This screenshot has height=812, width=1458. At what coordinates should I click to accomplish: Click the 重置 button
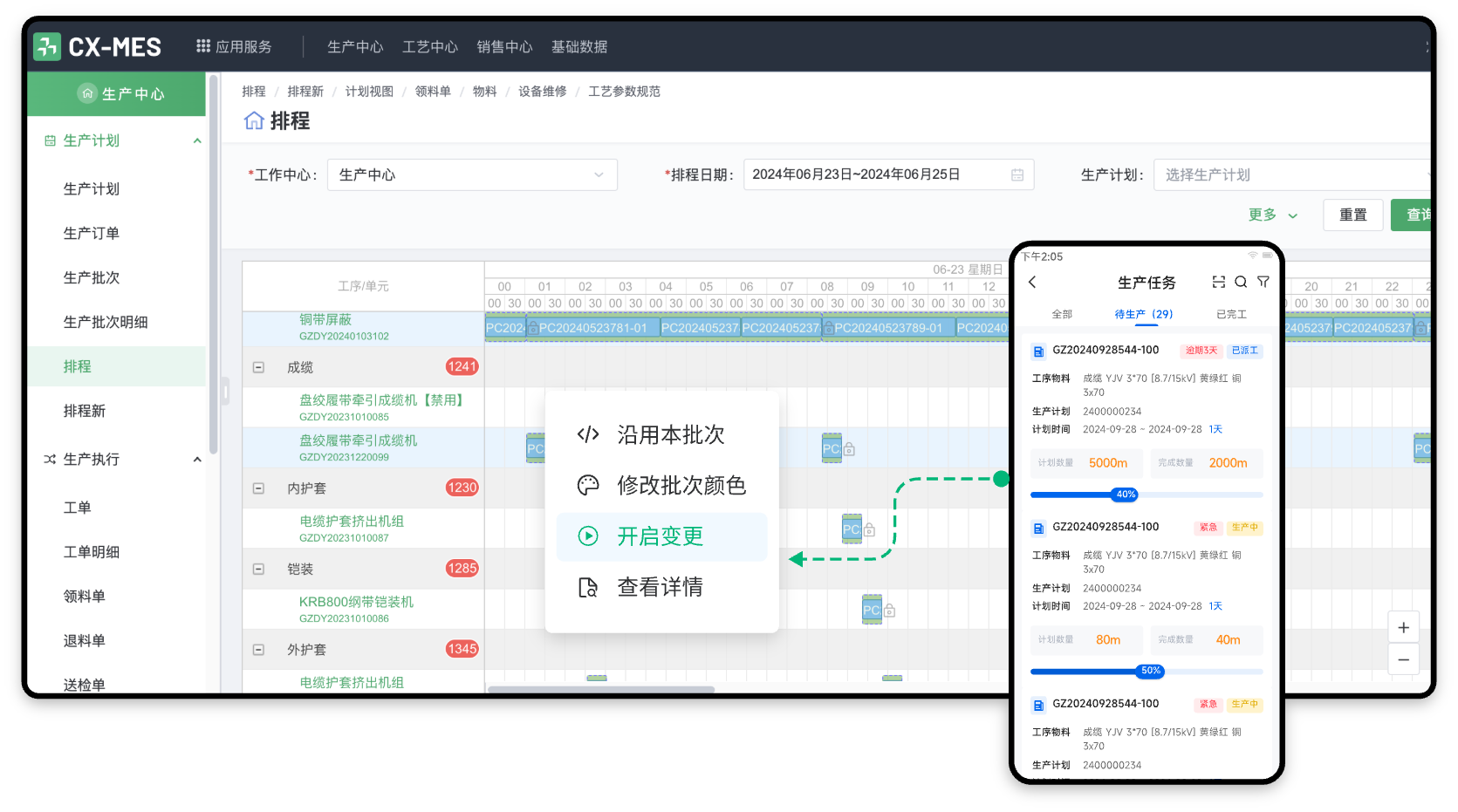pos(1353,215)
